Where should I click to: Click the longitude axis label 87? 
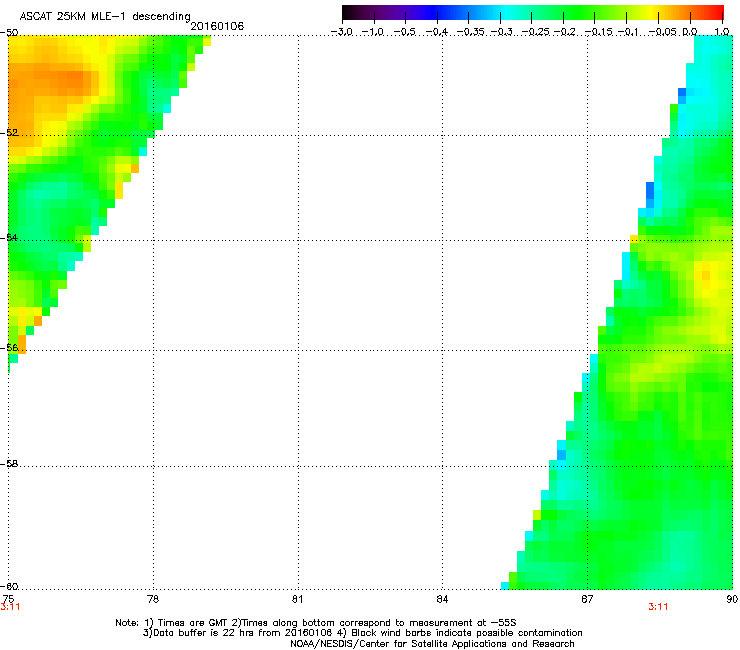587,599
